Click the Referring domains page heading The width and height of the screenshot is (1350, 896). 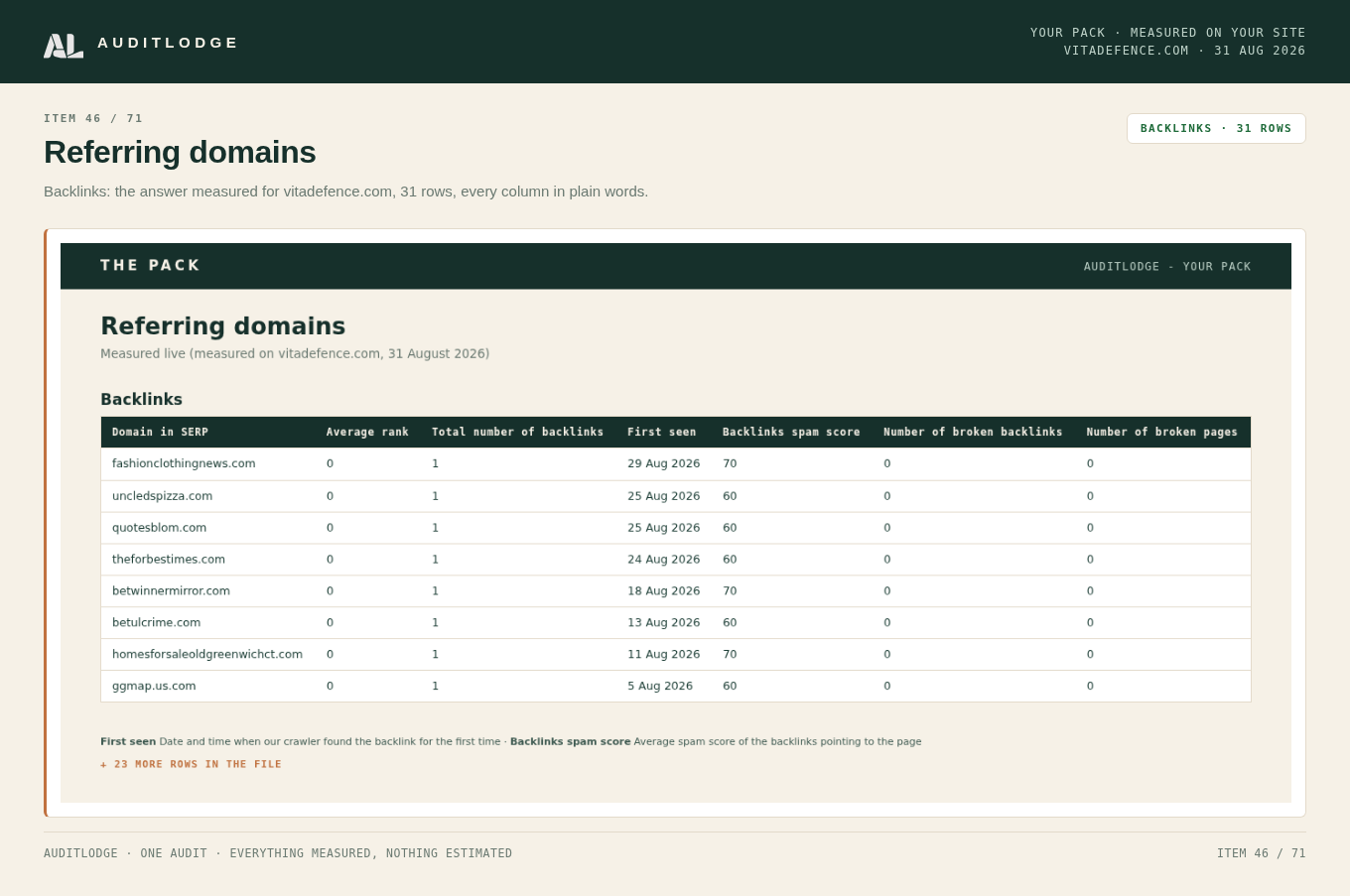click(x=180, y=152)
